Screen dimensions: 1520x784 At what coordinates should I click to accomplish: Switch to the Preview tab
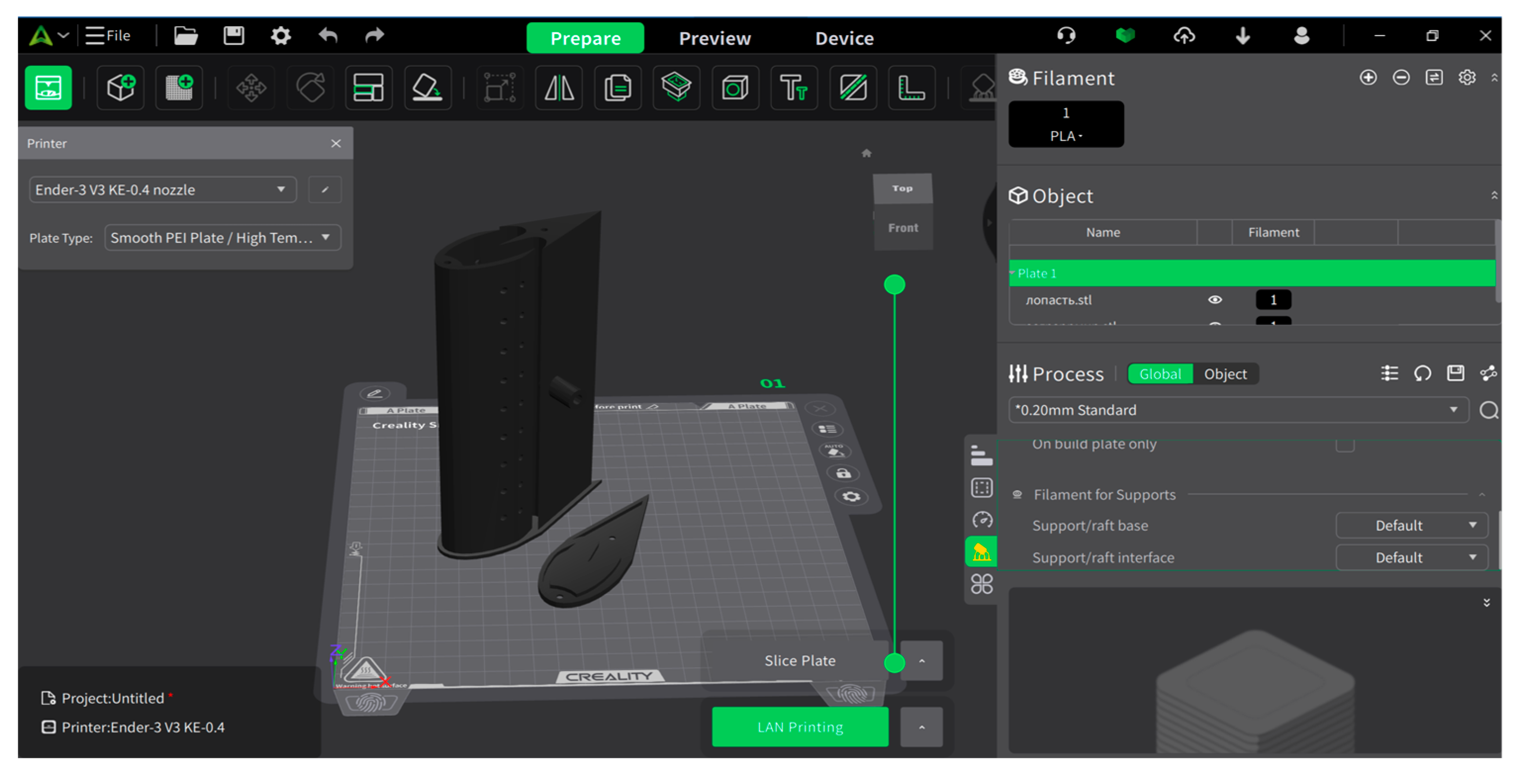pyautogui.click(x=714, y=39)
